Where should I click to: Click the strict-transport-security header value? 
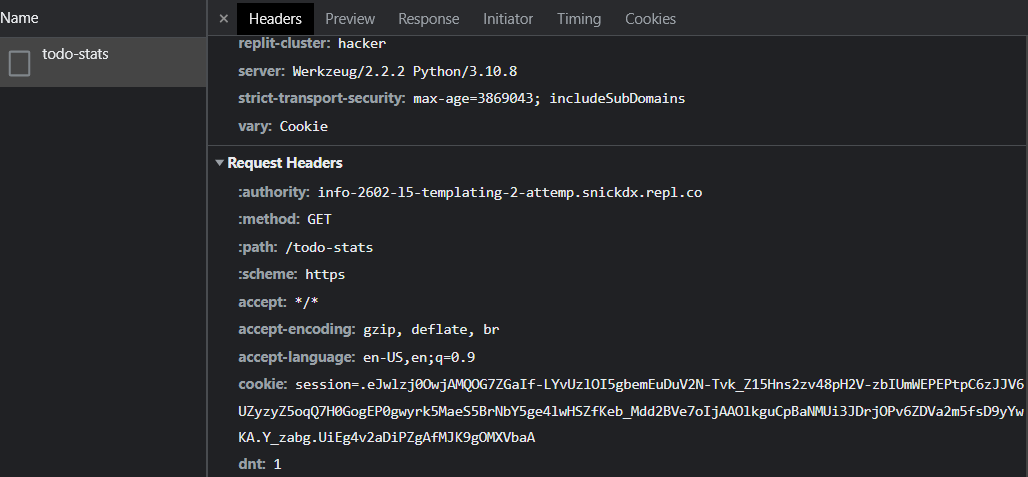pyautogui.click(x=549, y=99)
